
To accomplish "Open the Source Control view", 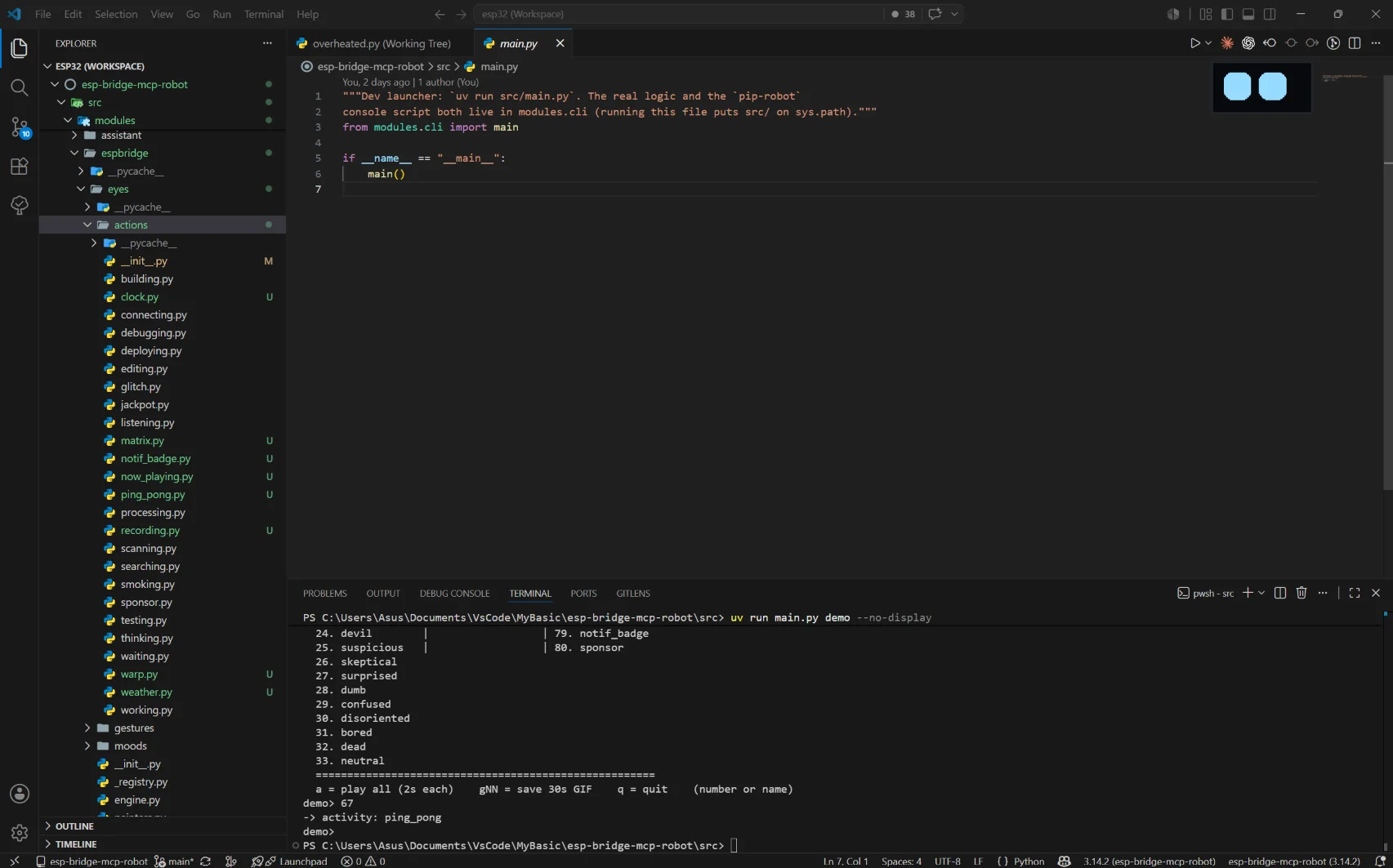I will (x=20, y=127).
